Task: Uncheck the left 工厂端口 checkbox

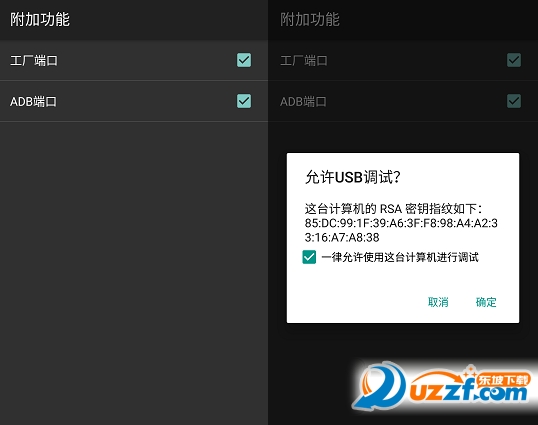Action: coord(244,60)
